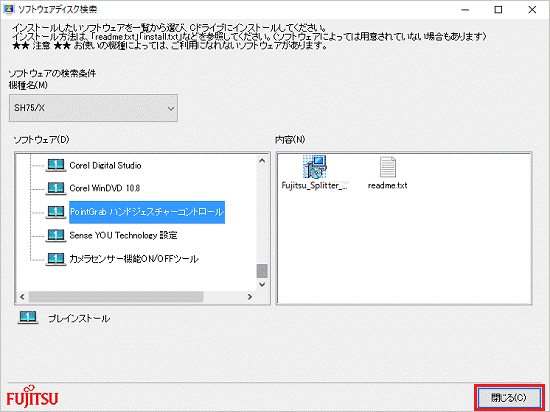Image resolution: width=550 pixels, height=412 pixels.
Task: Click the horizontal scroll right arrow
Action: pyautogui.click(x=250, y=297)
